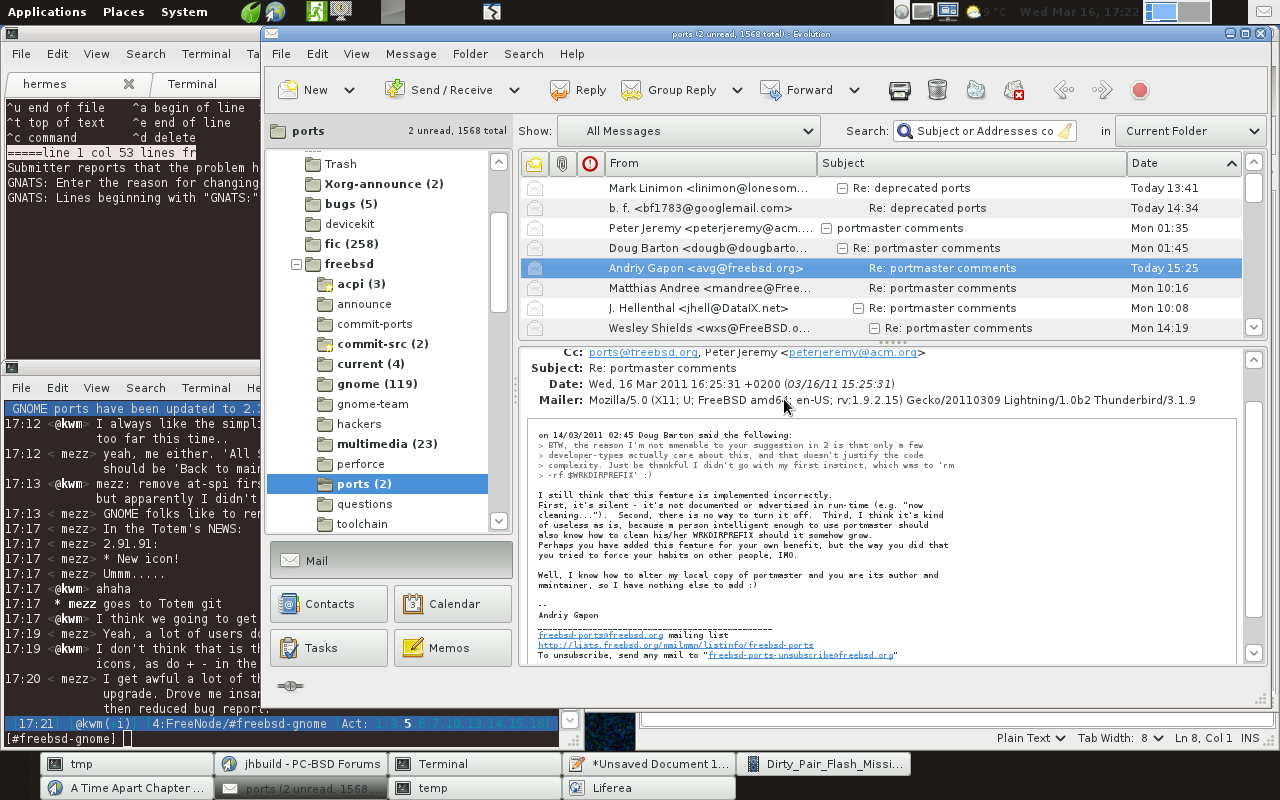Open the Memos view
Viewport: 1280px width, 800px height.
pos(453,648)
